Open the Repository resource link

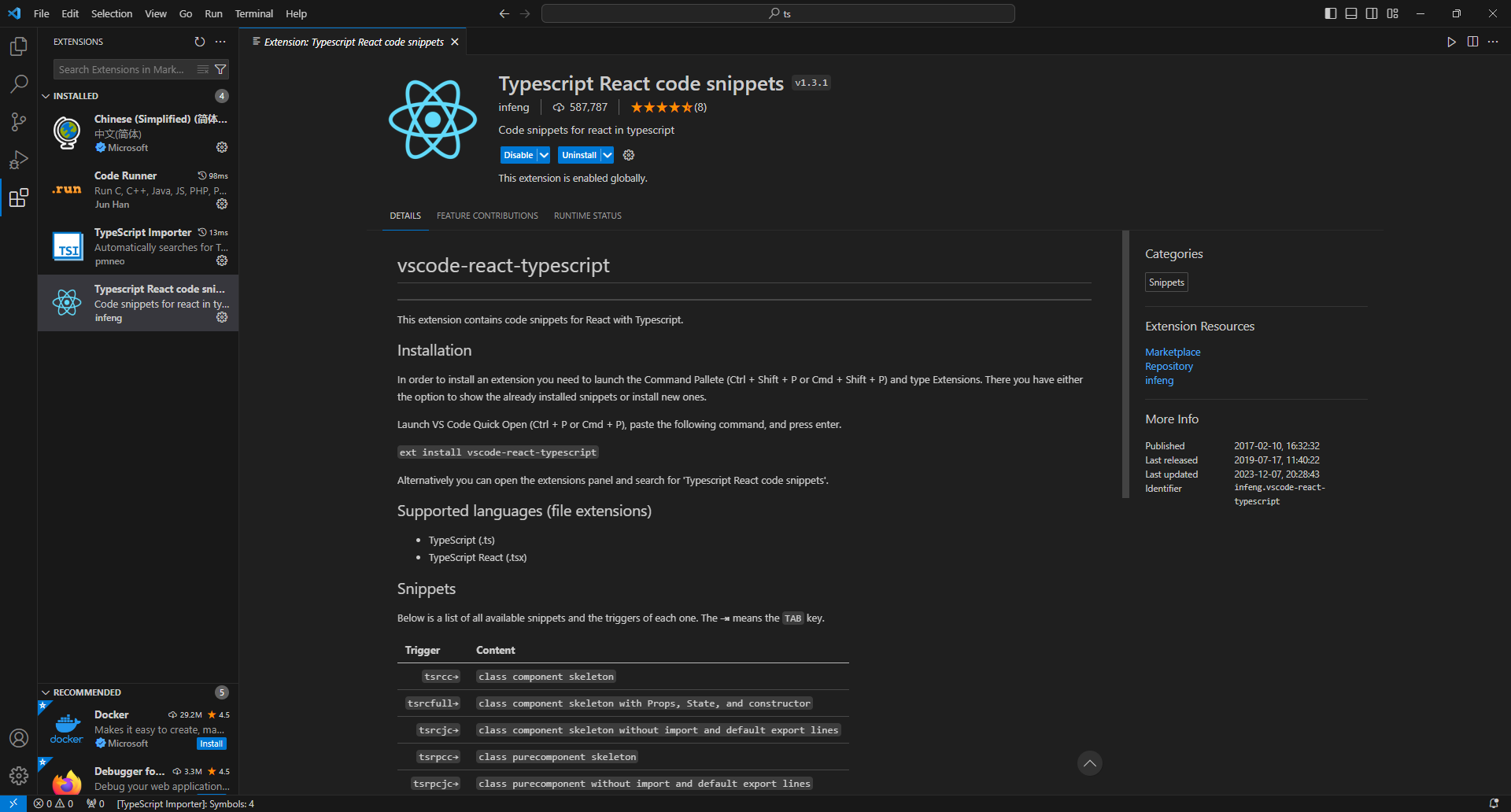[x=1169, y=366]
